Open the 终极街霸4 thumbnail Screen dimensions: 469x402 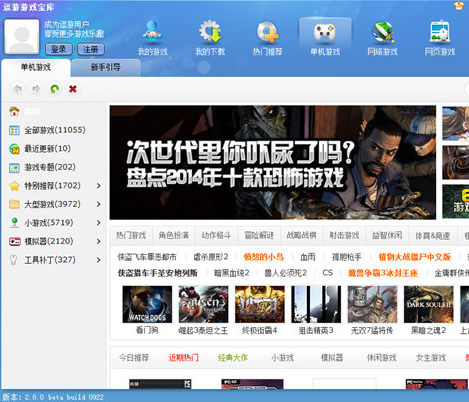[x=260, y=304]
